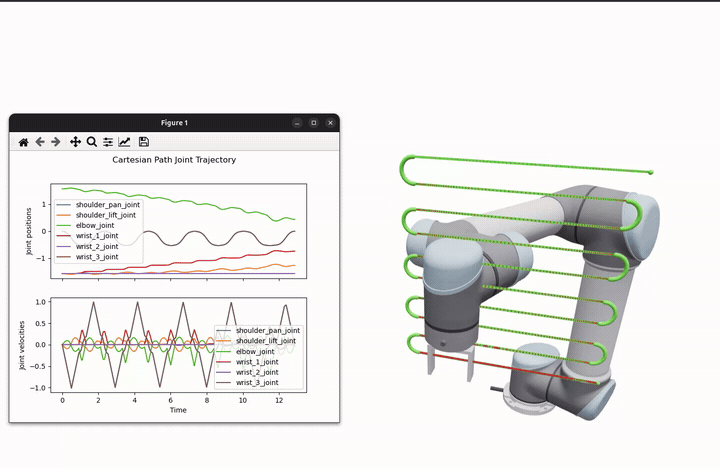Activate the Pan axes tool

pos(75,142)
